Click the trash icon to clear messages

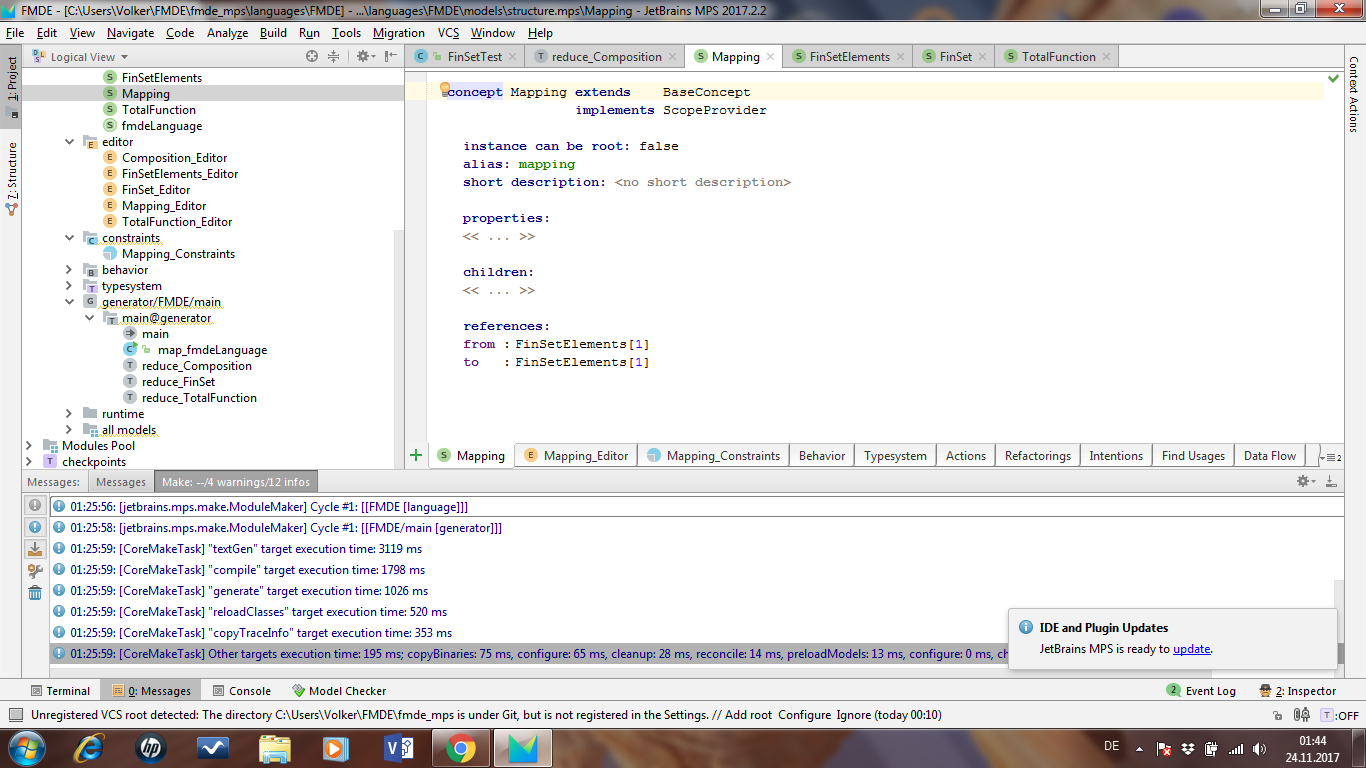pos(35,593)
